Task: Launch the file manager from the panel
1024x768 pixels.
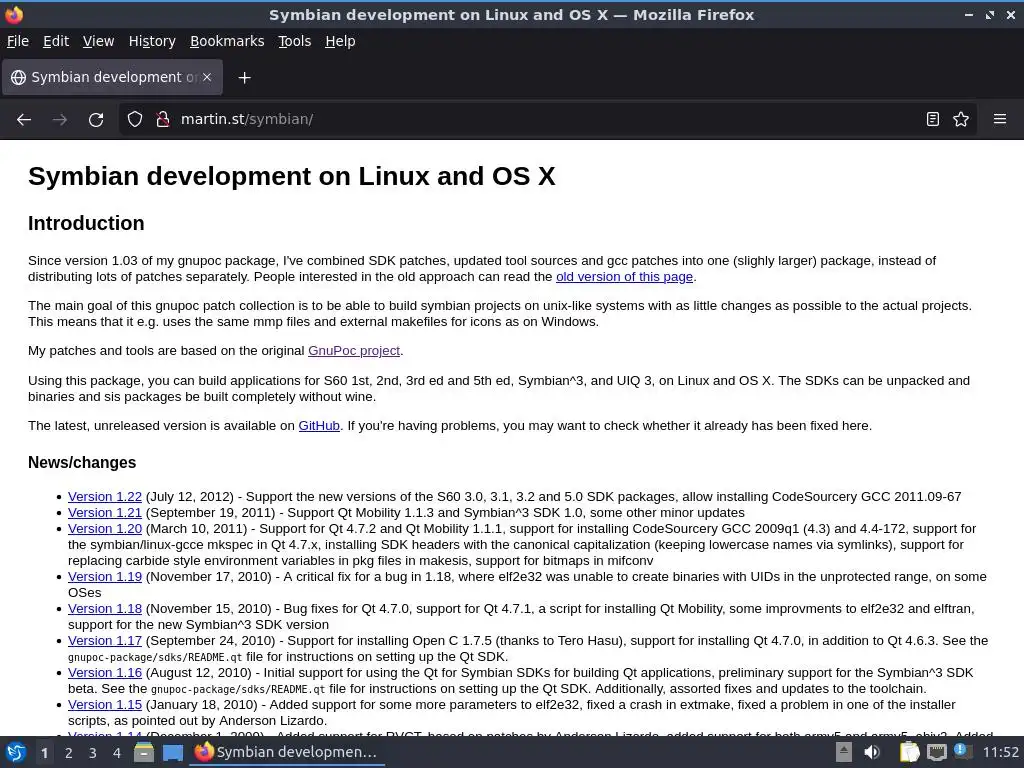Action: click(143, 752)
